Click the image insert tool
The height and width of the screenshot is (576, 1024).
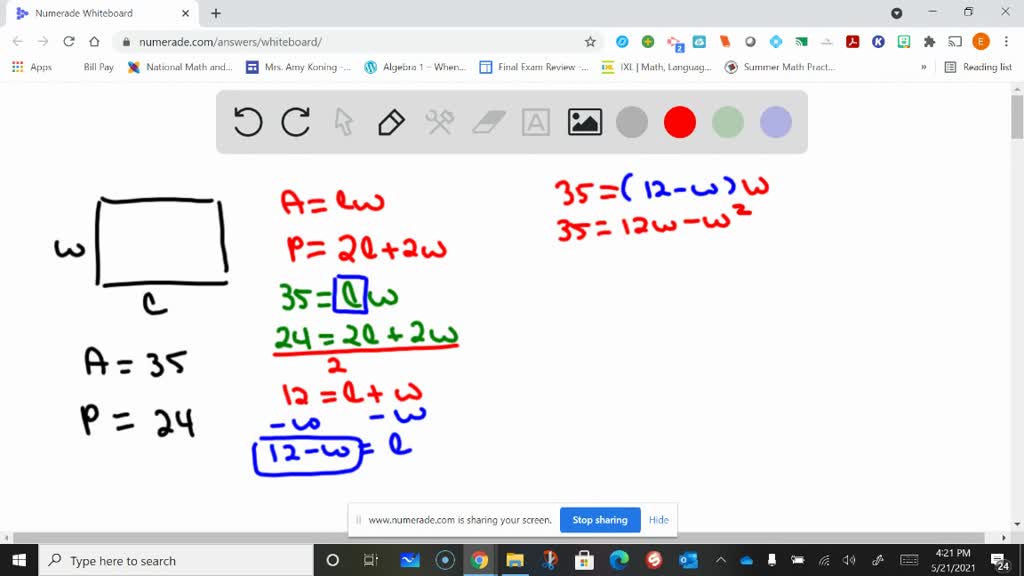pos(584,122)
